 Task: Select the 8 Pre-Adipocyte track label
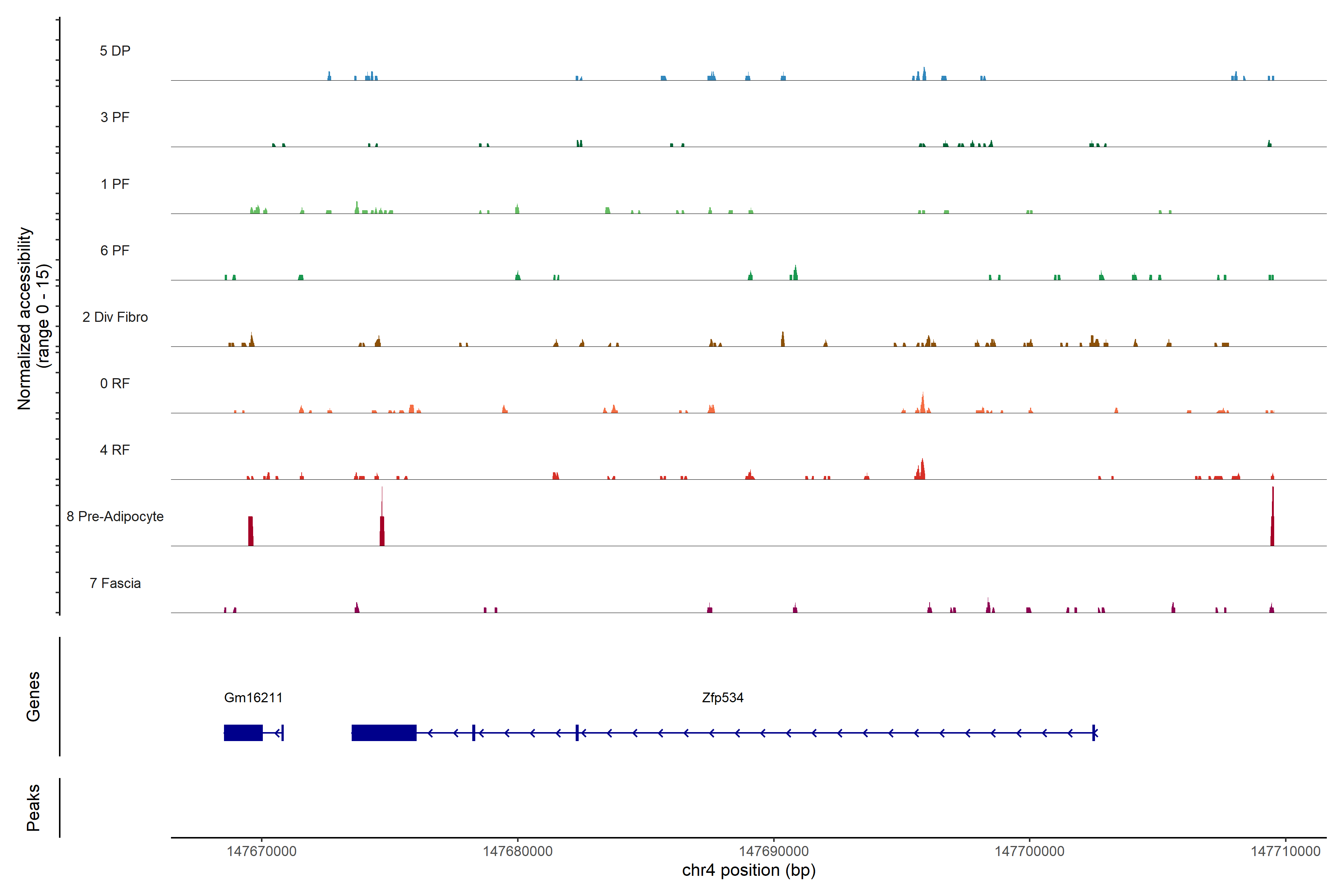coord(115,517)
